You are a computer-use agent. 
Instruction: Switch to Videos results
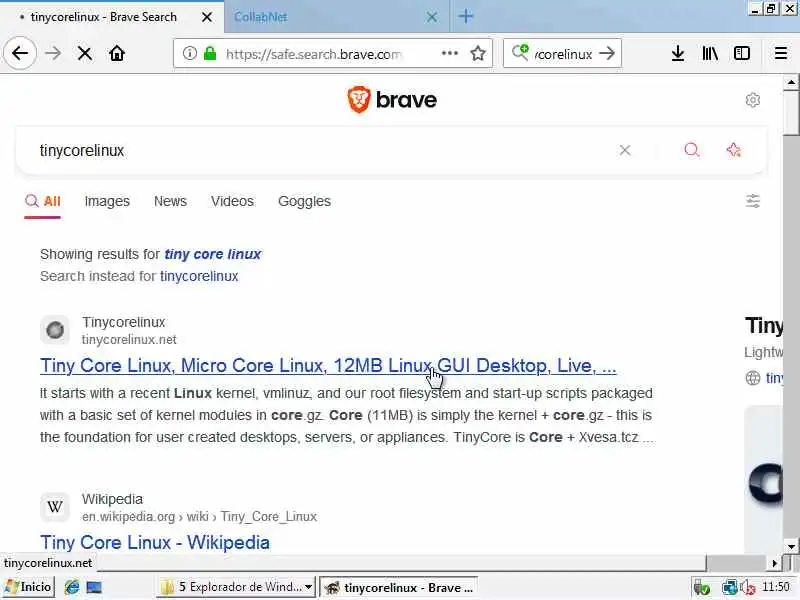tap(232, 201)
